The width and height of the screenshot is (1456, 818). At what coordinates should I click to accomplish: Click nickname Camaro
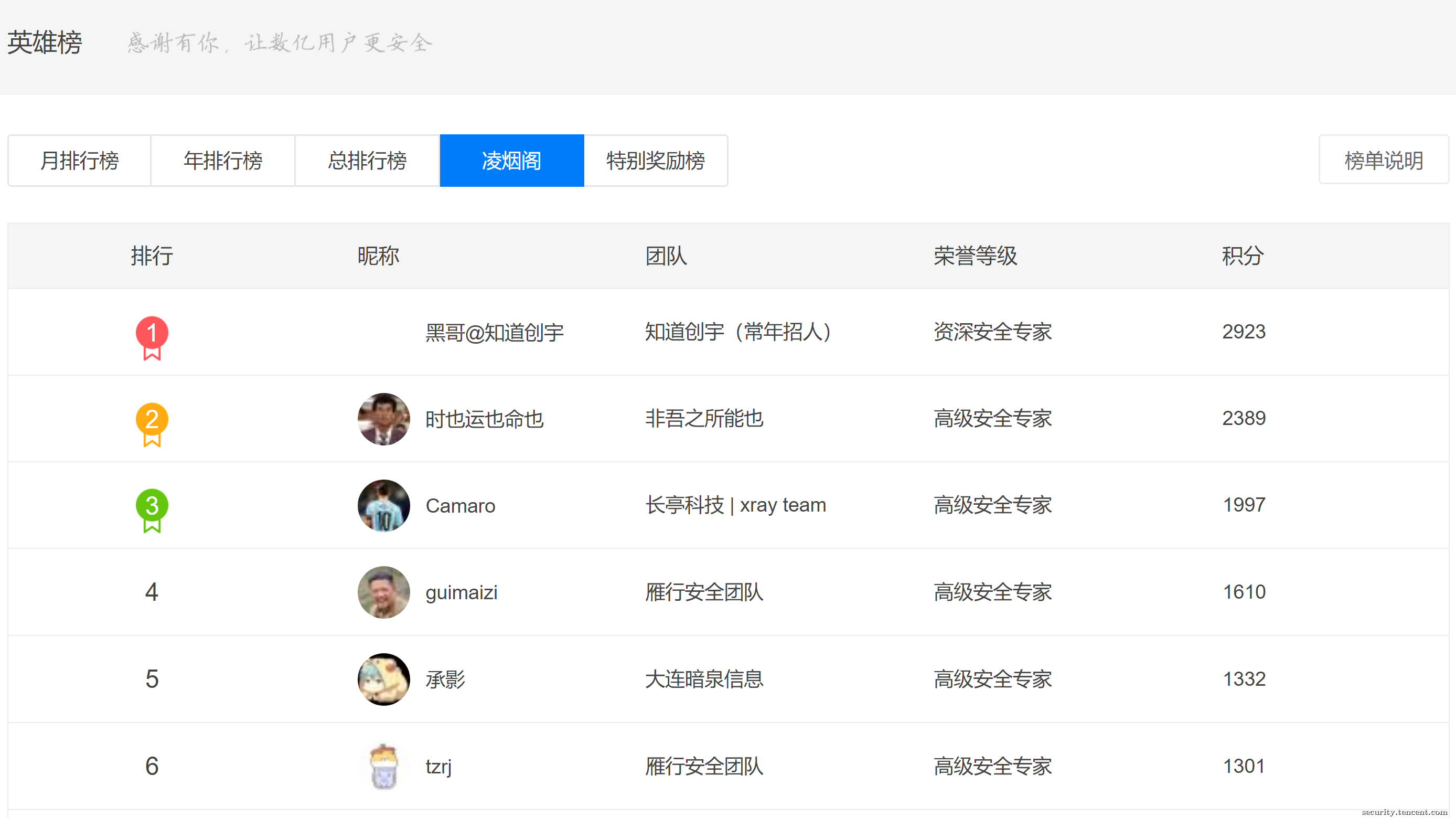coord(460,505)
